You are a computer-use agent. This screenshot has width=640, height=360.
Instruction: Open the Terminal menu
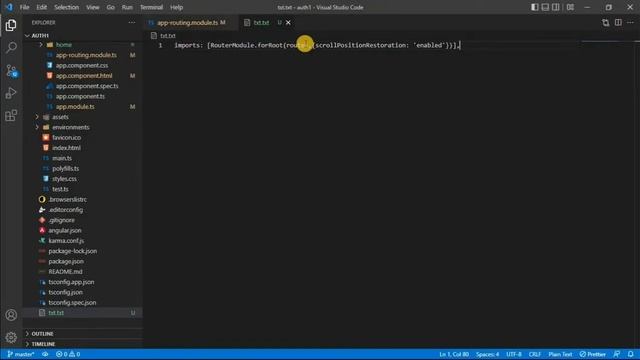(151, 7)
